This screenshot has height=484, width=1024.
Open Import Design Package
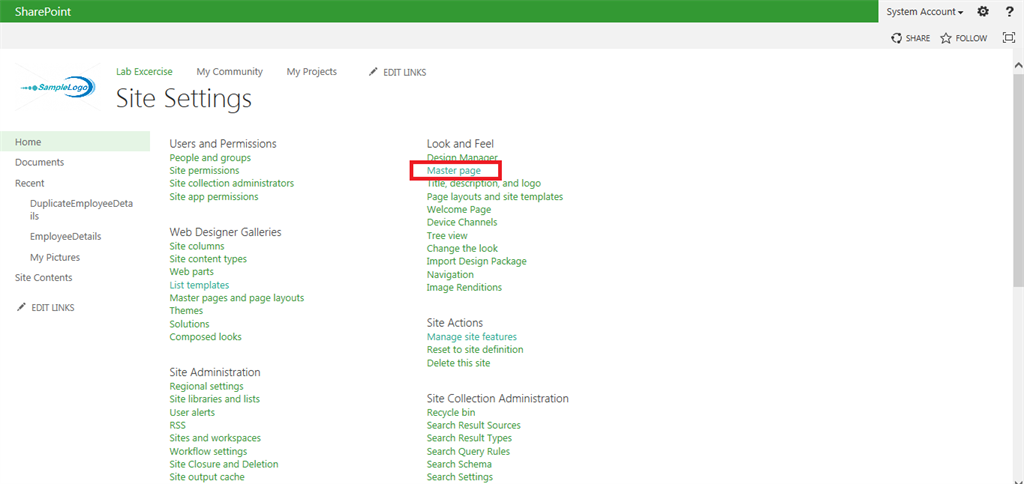[477, 261]
